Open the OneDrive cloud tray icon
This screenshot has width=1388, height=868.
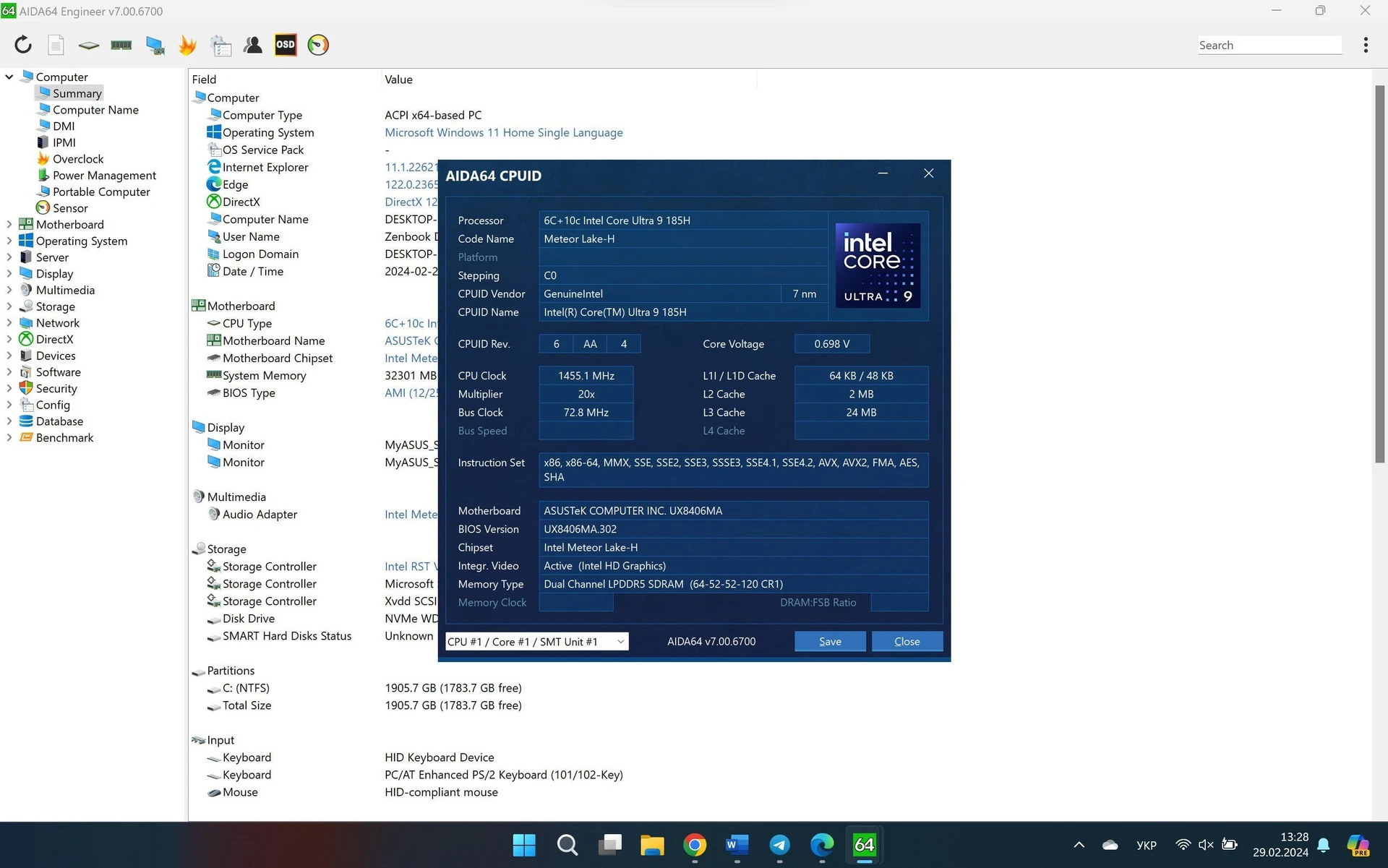coord(1110,845)
